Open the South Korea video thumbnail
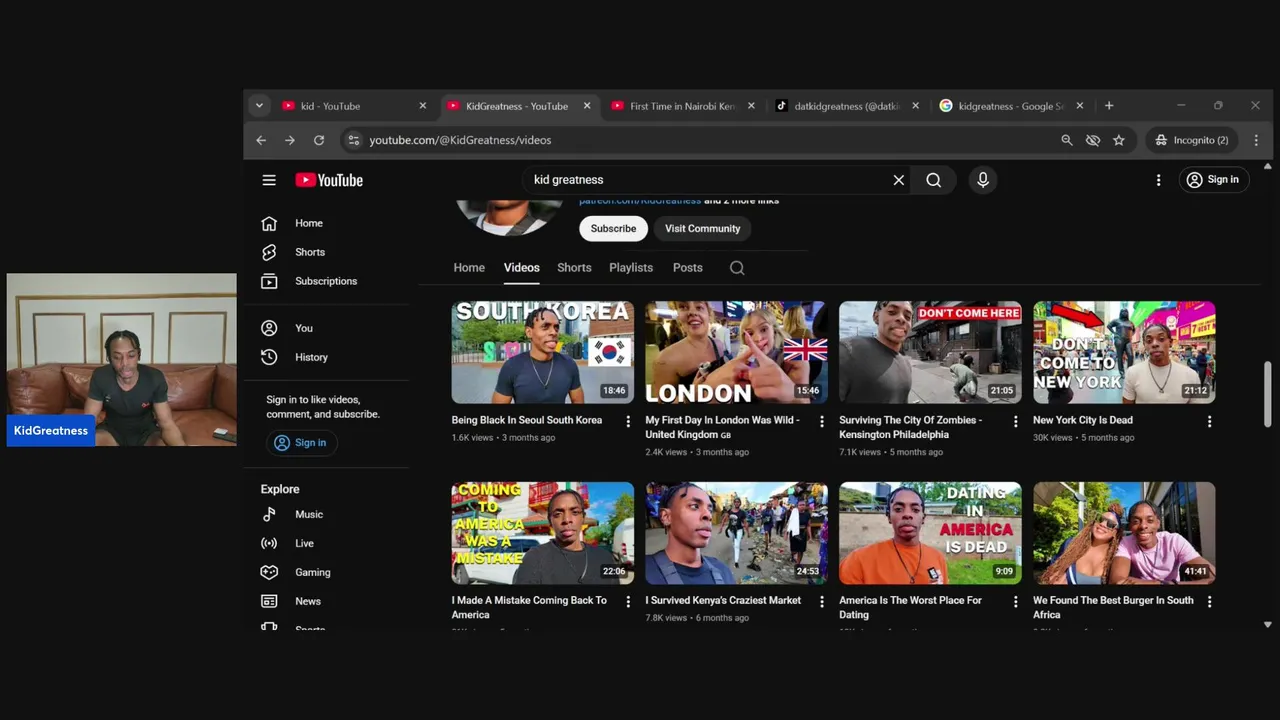The height and width of the screenshot is (720, 1280). (x=543, y=352)
